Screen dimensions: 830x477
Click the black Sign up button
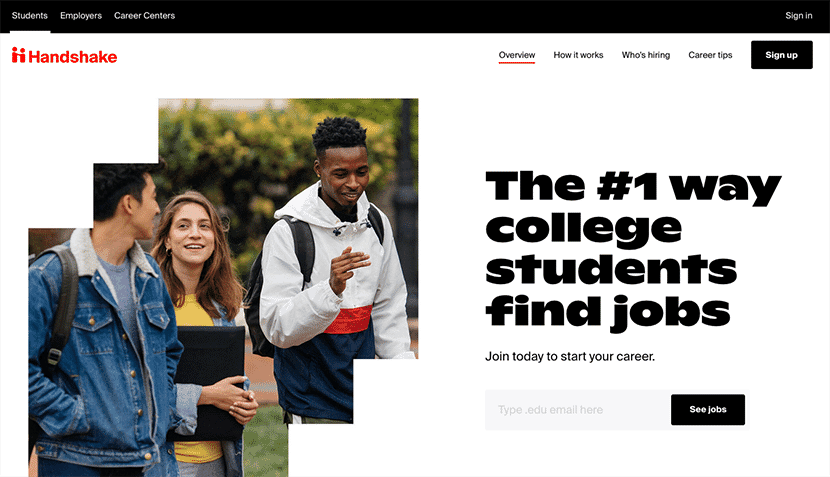[x=781, y=55]
